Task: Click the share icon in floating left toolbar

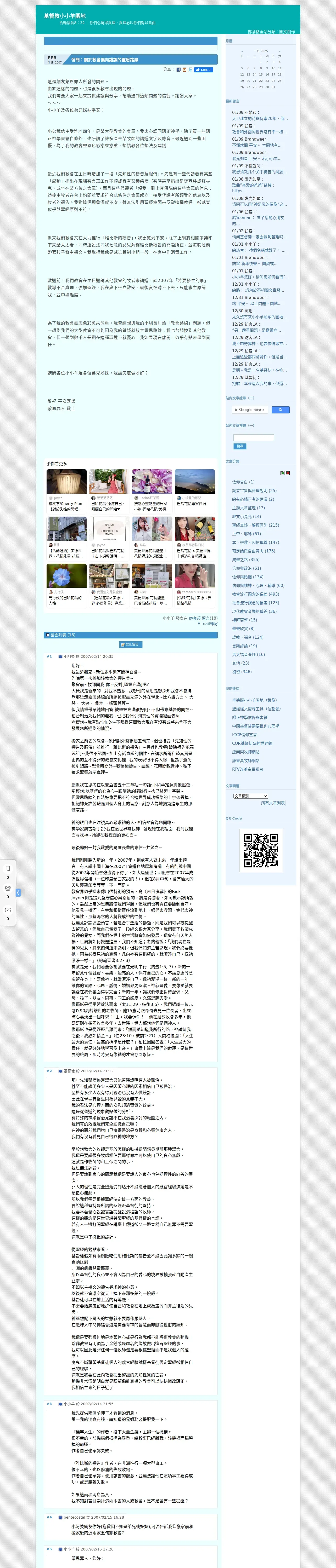Action: (8, 910)
